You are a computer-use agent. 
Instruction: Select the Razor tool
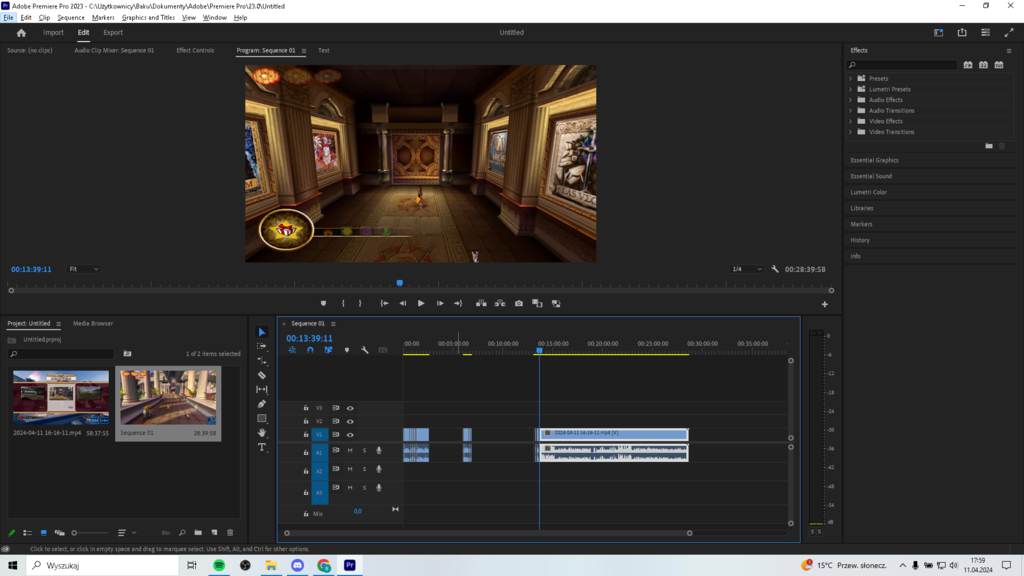(x=262, y=375)
